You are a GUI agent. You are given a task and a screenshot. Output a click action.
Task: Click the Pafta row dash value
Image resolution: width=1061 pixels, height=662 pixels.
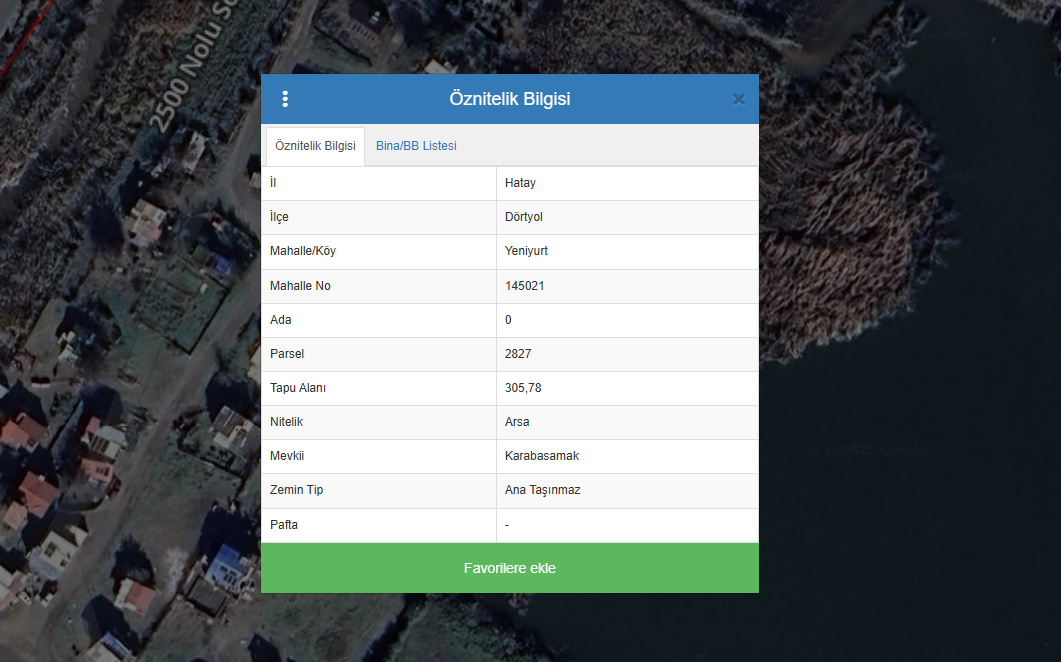coord(508,525)
